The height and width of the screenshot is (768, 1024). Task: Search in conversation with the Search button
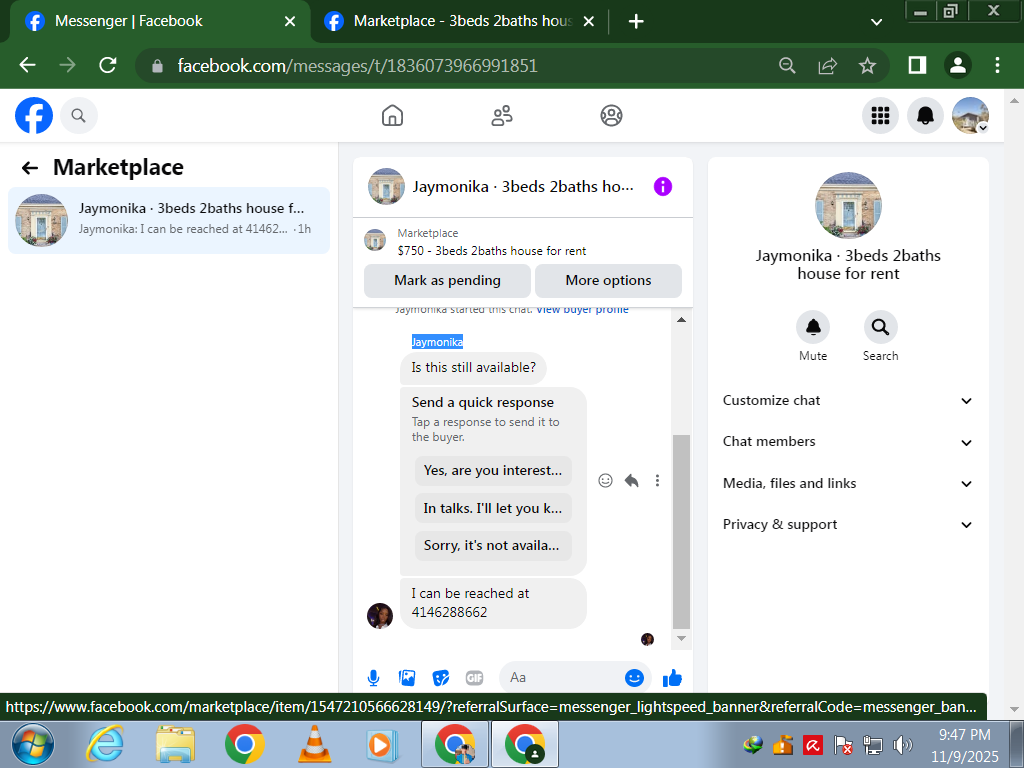(880, 327)
